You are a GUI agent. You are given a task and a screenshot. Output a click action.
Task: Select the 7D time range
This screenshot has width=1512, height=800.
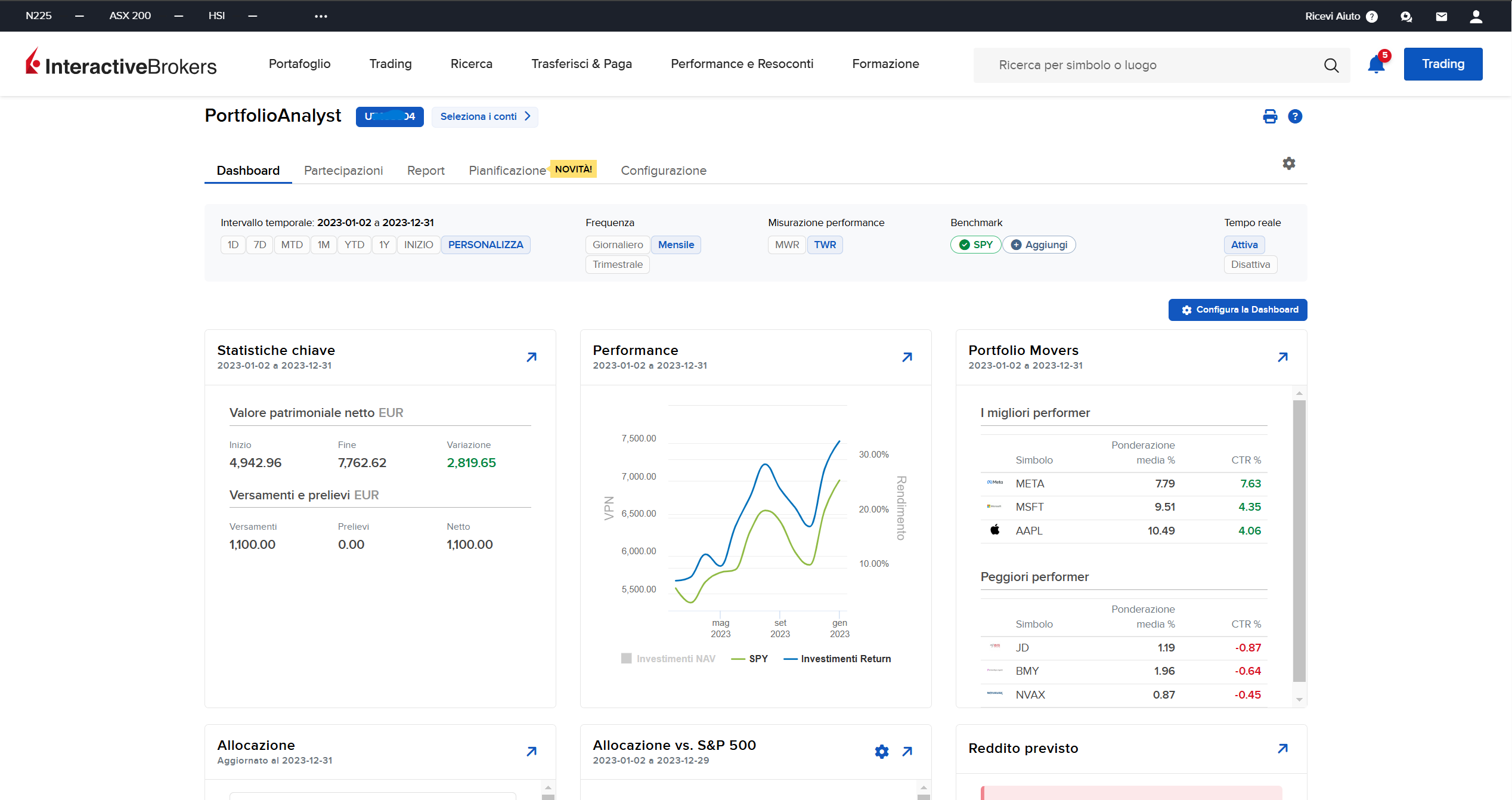tap(260, 245)
